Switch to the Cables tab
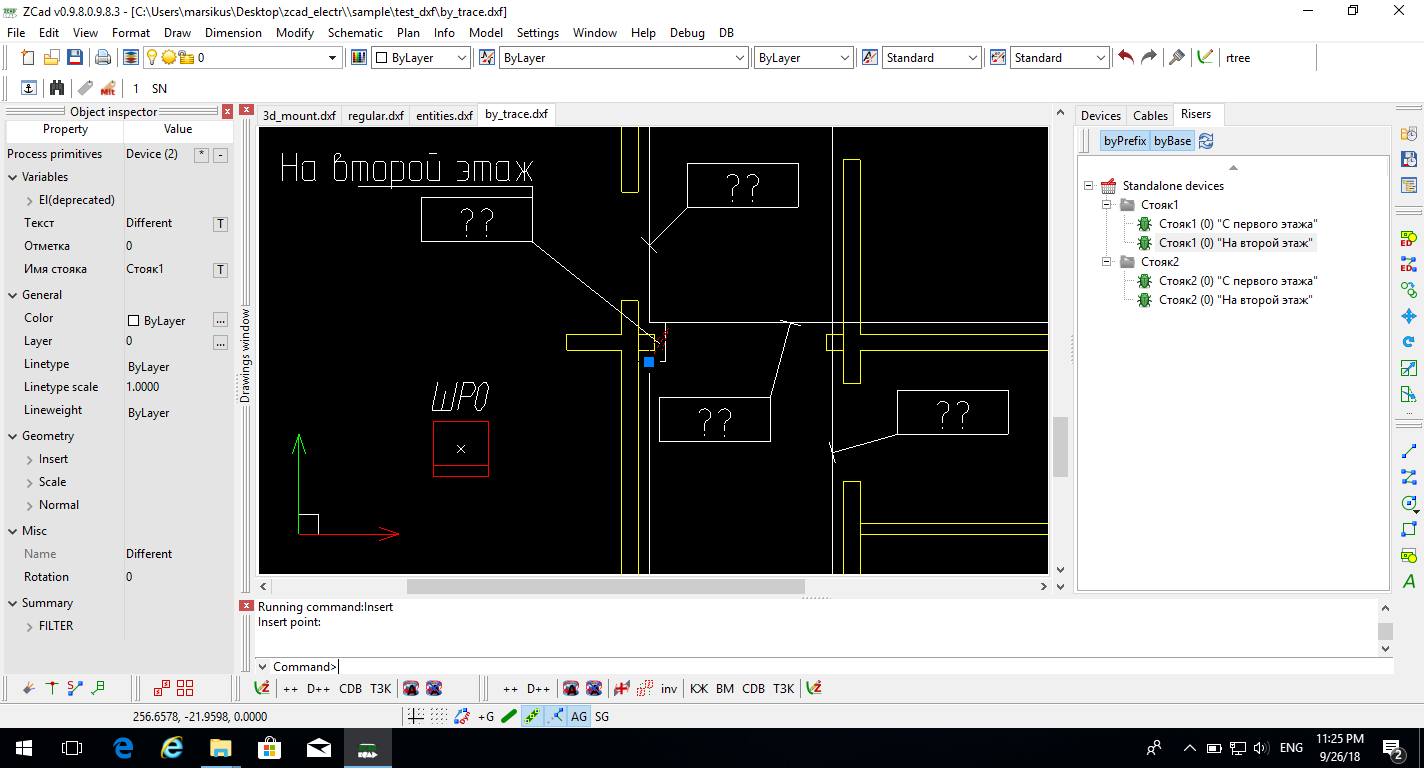 (1150, 116)
